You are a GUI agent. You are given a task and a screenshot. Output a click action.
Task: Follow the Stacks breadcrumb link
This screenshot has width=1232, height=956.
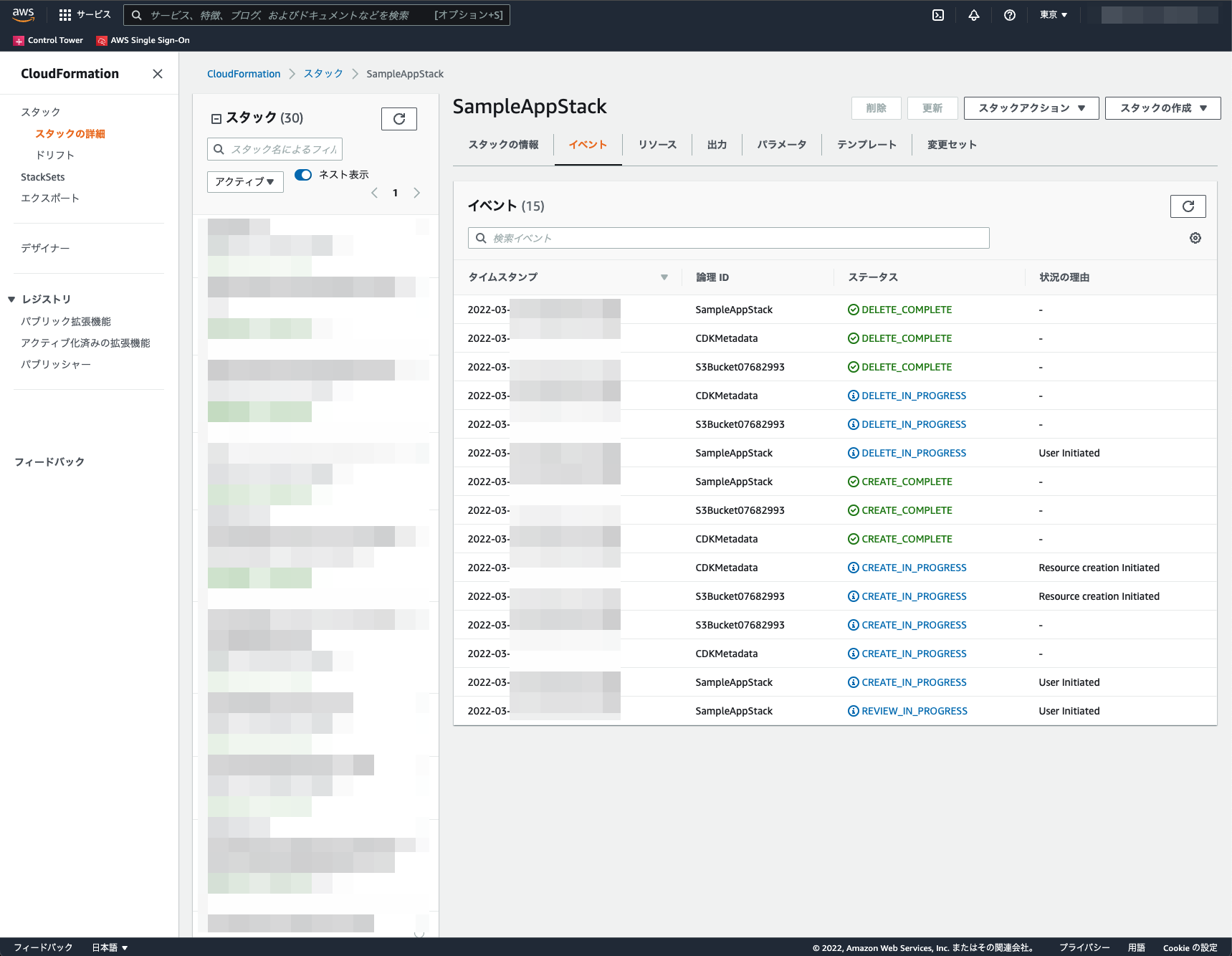coord(323,74)
